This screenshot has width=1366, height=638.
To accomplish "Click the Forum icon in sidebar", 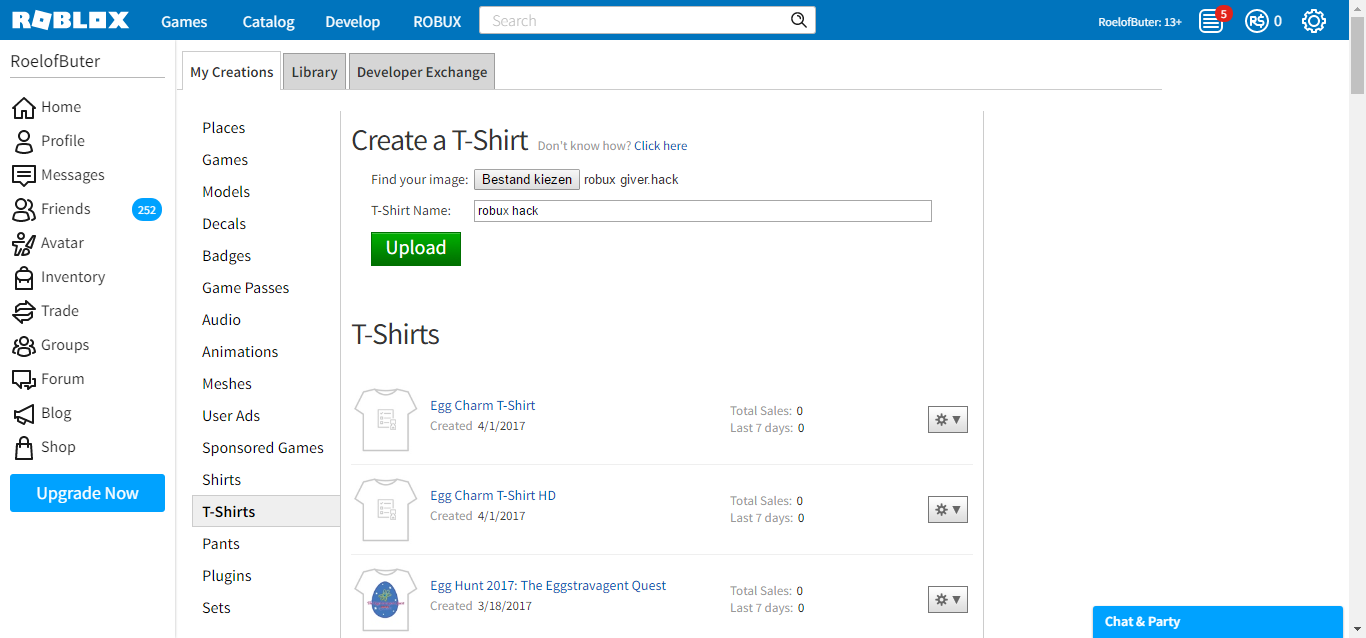I will click(23, 379).
